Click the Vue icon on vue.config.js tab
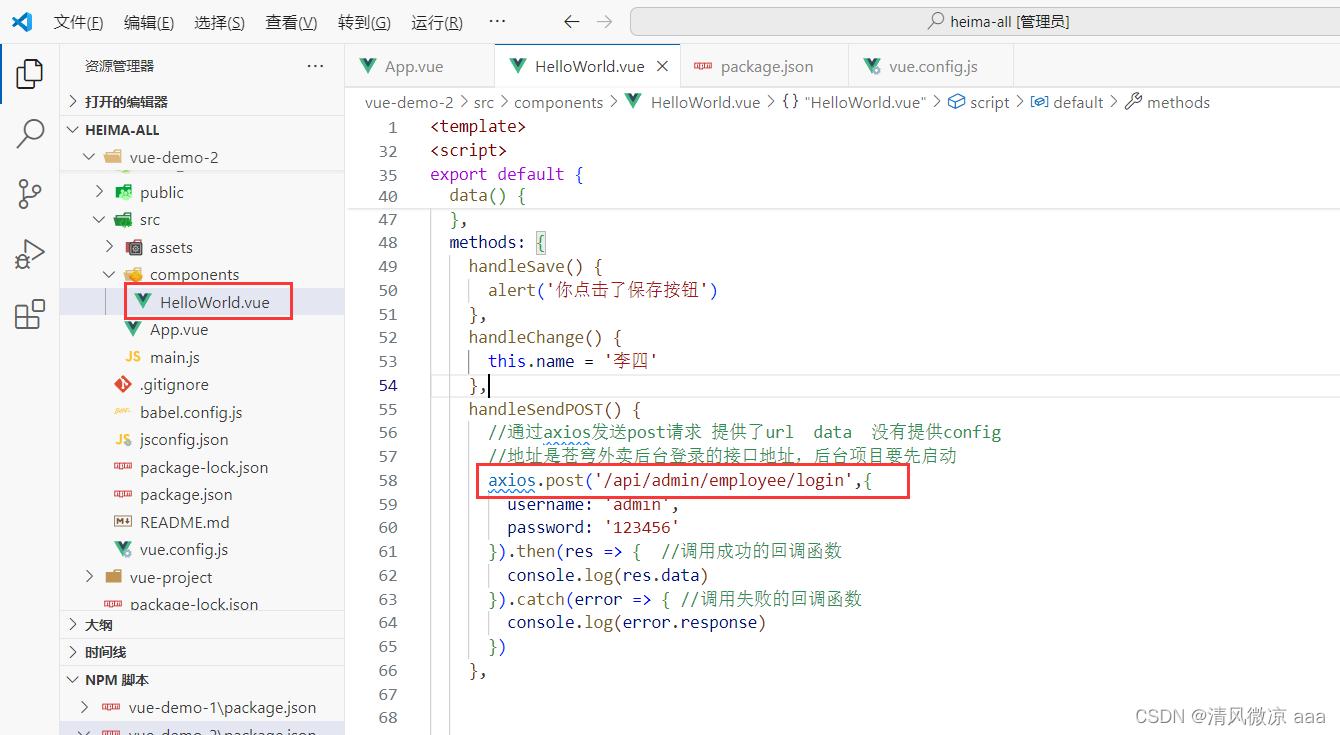 (871, 66)
